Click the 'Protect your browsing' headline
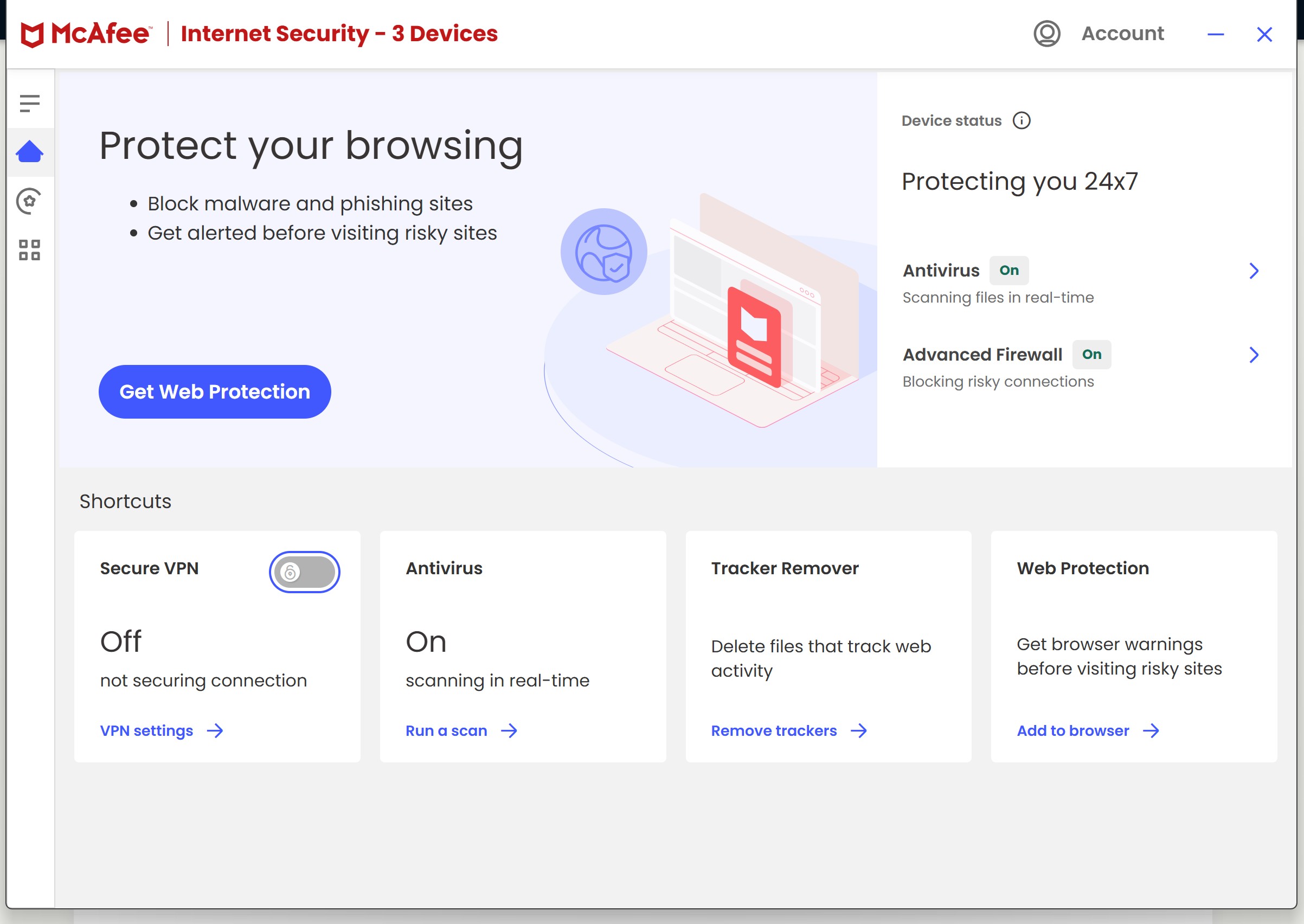The image size is (1304, 924). 311,147
